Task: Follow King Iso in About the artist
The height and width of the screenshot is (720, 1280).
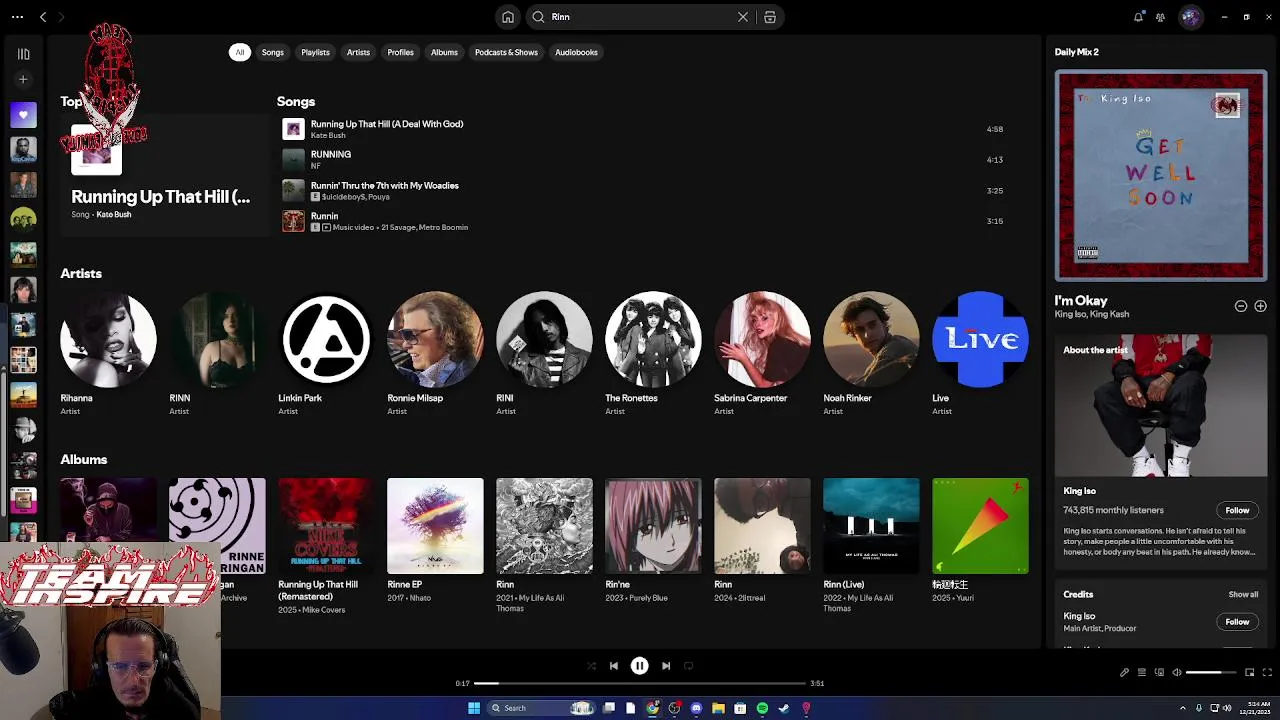Action: pos(1237,510)
